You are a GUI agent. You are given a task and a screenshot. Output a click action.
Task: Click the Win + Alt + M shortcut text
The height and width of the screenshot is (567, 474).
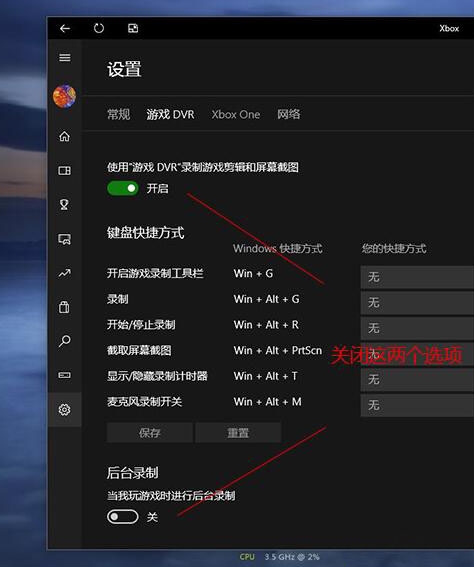268,402
